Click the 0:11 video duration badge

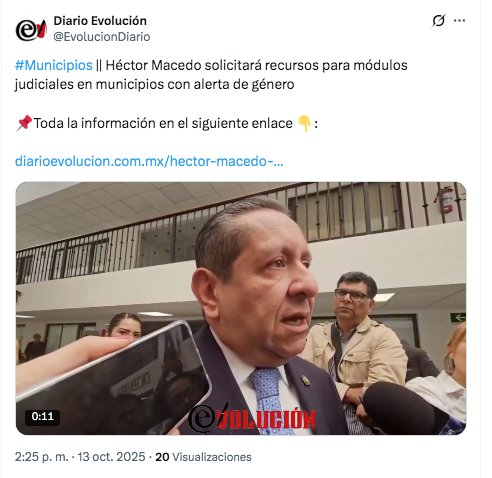[42, 416]
